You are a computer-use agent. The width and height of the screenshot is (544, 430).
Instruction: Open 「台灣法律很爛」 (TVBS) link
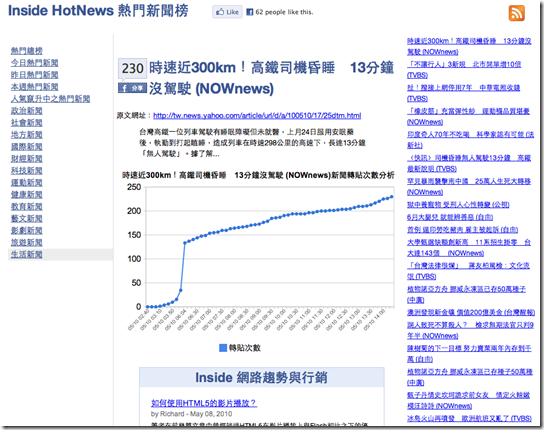[x=468, y=271]
